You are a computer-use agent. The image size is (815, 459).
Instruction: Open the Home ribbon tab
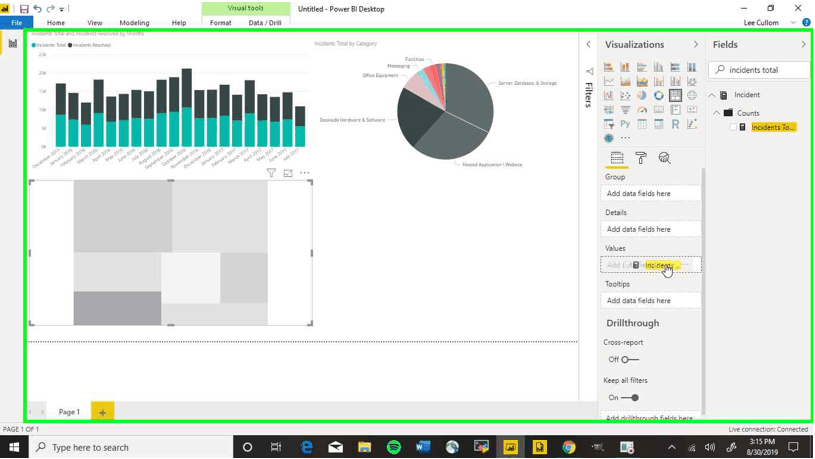[x=56, y=23]
